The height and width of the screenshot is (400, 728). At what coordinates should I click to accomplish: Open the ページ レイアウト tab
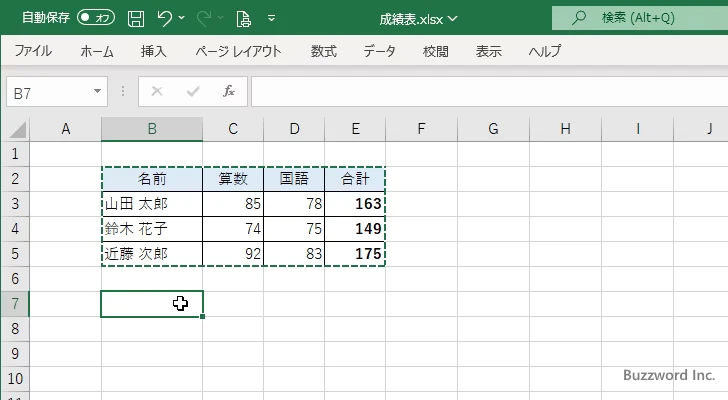238,51
